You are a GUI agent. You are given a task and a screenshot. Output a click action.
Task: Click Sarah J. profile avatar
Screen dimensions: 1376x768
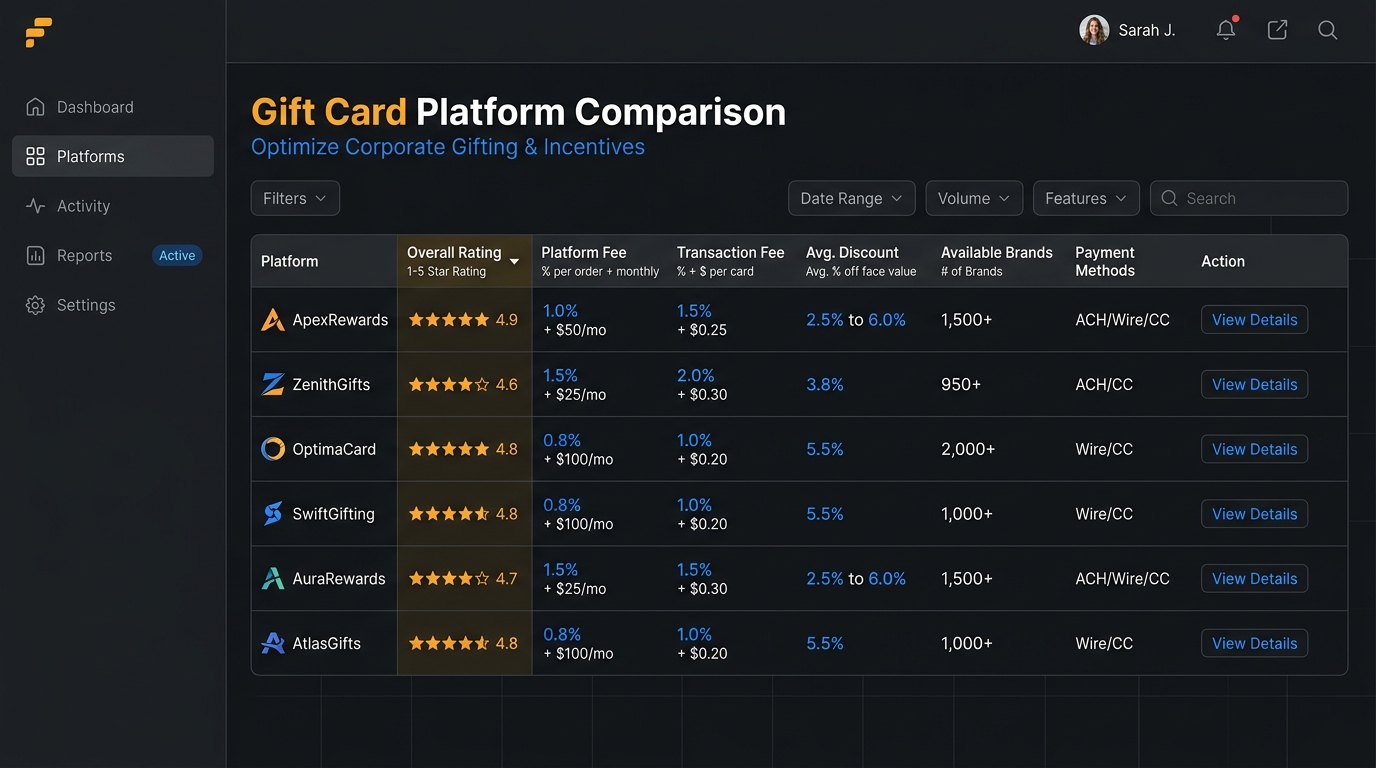click(x=1094, y=30)
